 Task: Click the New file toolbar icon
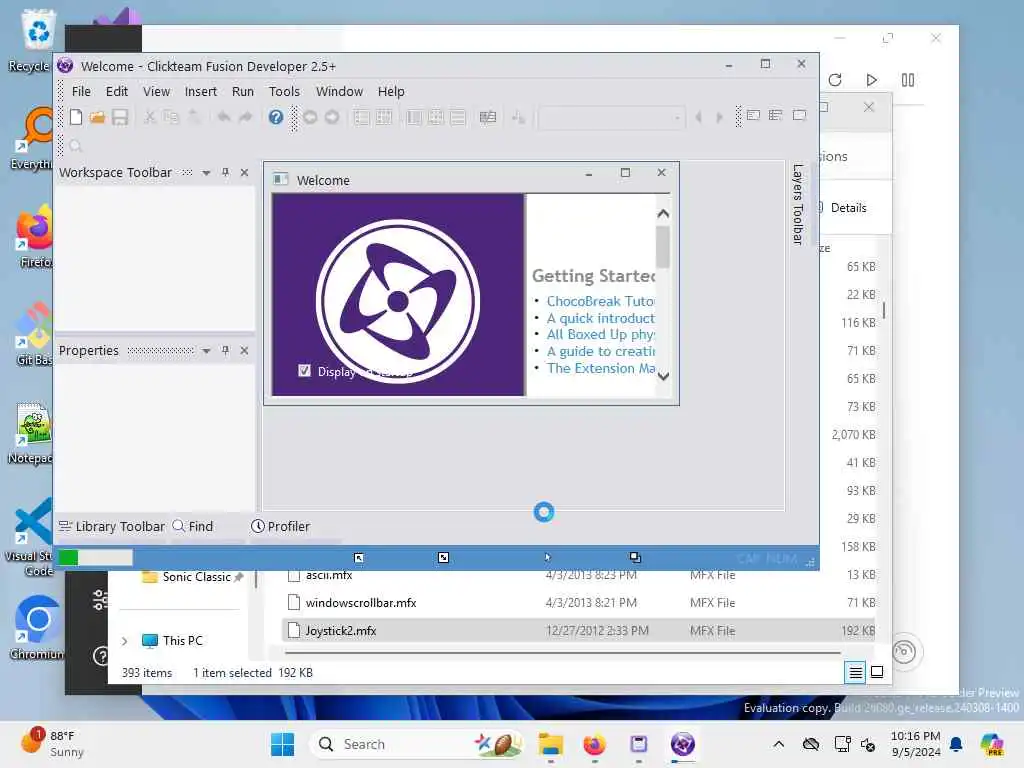coord(76,117)
